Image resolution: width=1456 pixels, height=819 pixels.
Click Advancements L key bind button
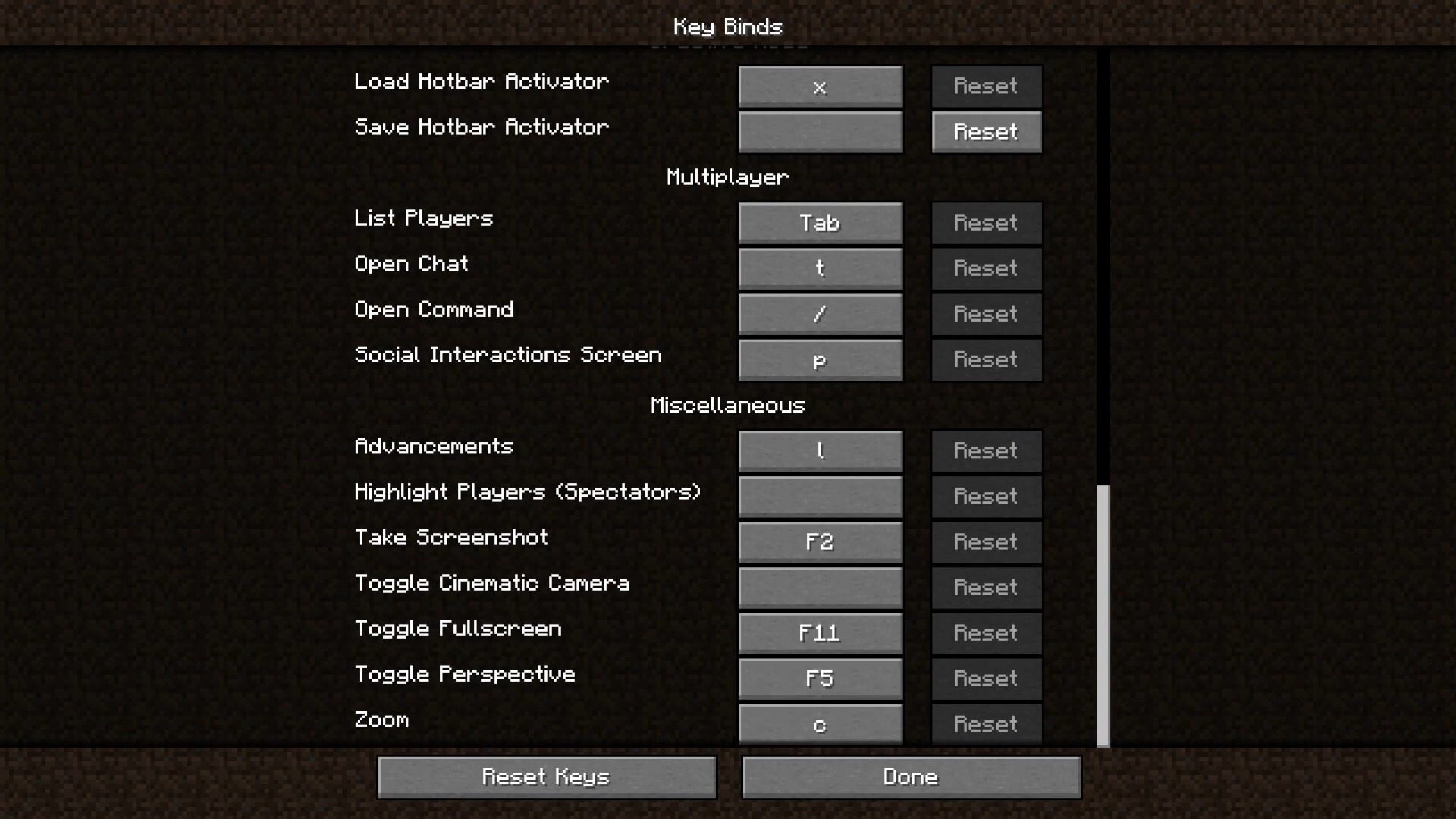[820, 450]
